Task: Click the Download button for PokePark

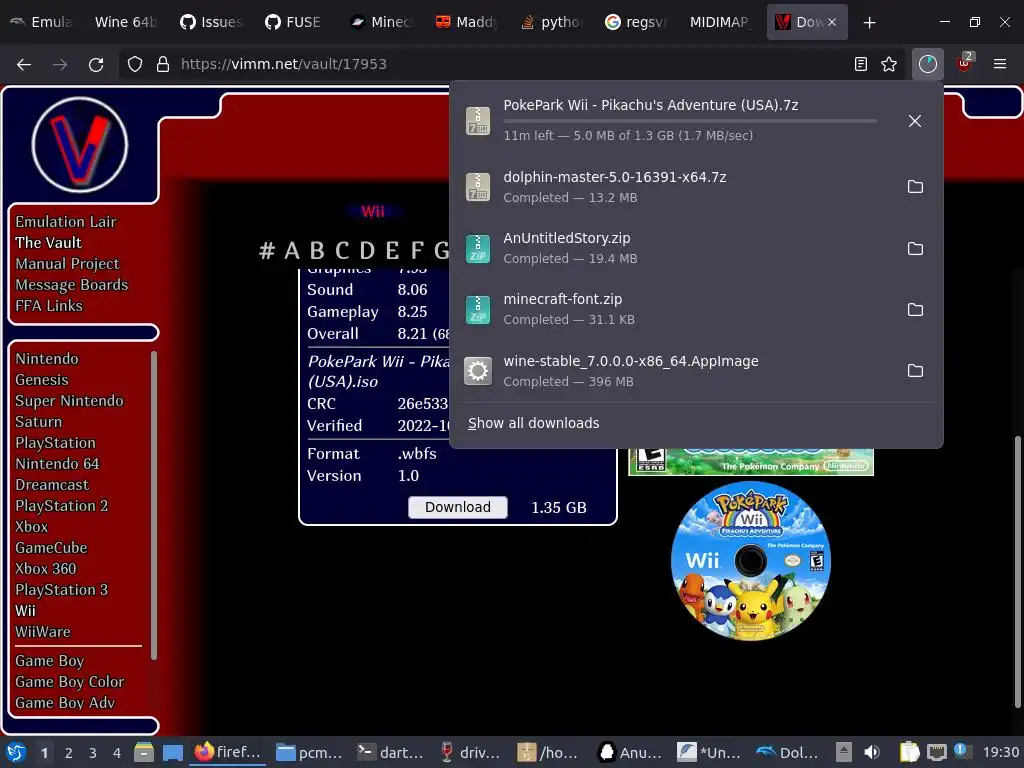Action: pyautogui.click(x=457, y=507)
